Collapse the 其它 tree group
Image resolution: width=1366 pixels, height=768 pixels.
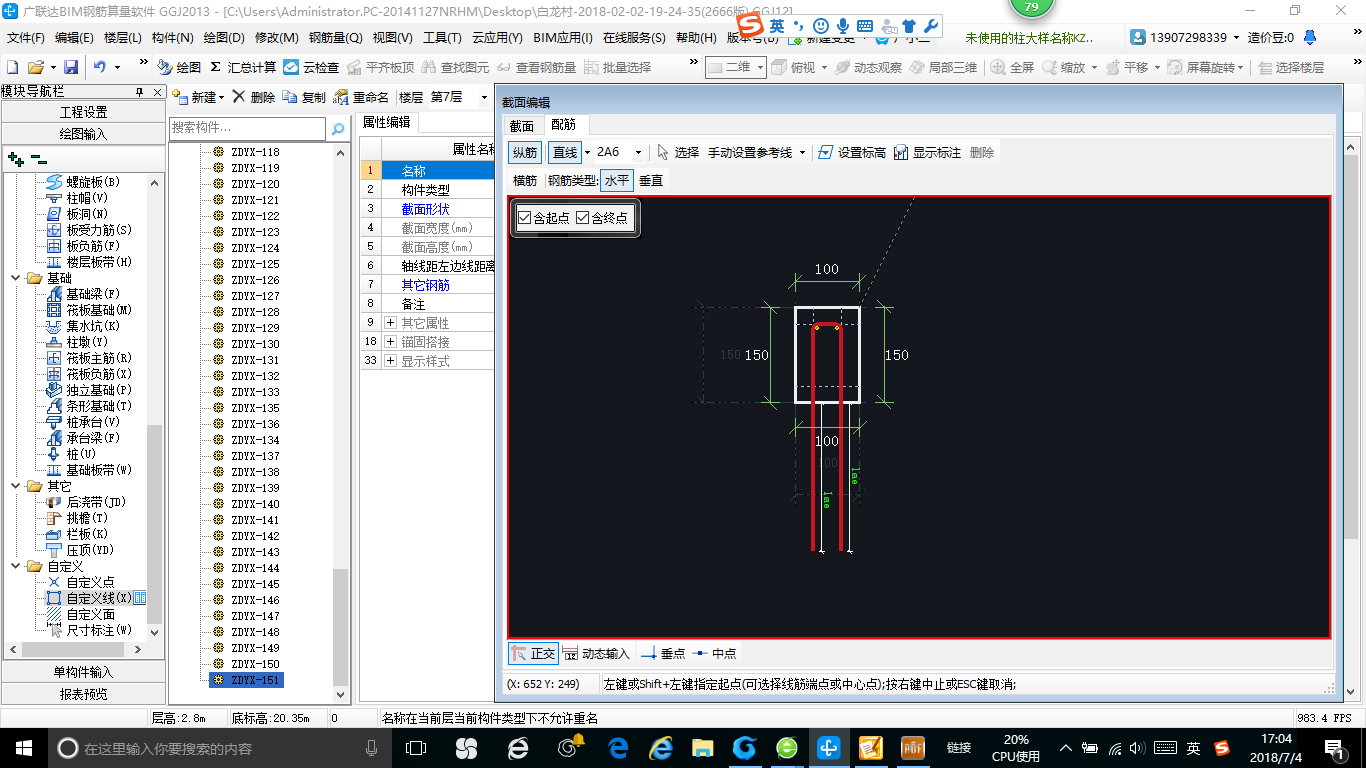[15, 486]
